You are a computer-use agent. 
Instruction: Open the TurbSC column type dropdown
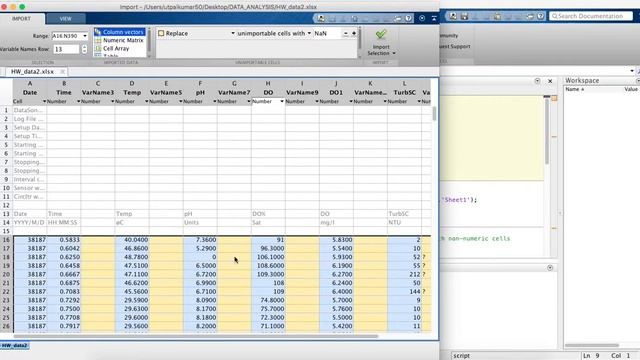coord(419,101)
